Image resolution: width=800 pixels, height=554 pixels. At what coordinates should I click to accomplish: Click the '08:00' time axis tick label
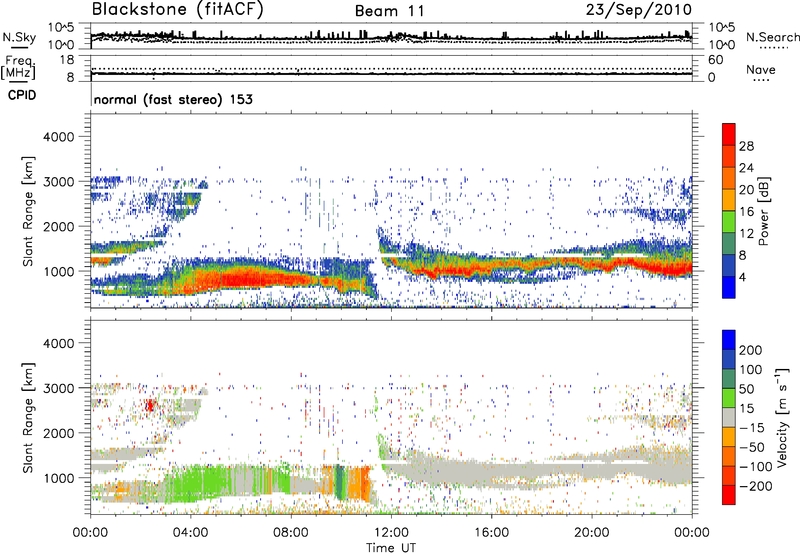(291, 533)
